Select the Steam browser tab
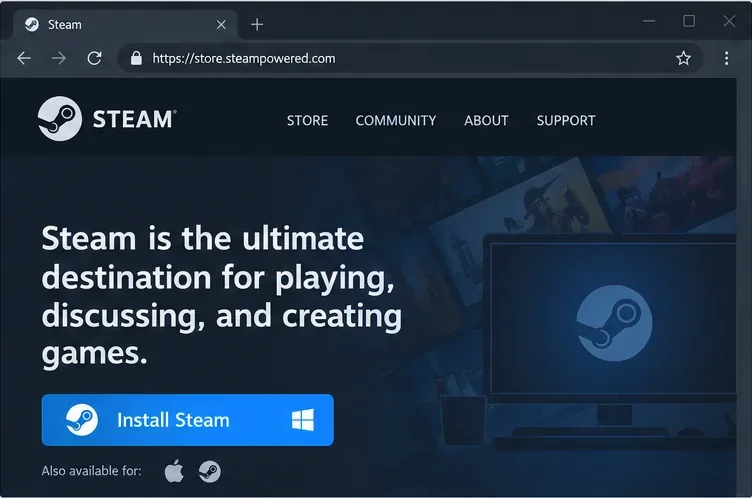752x498 pixels. pos(126,24)
